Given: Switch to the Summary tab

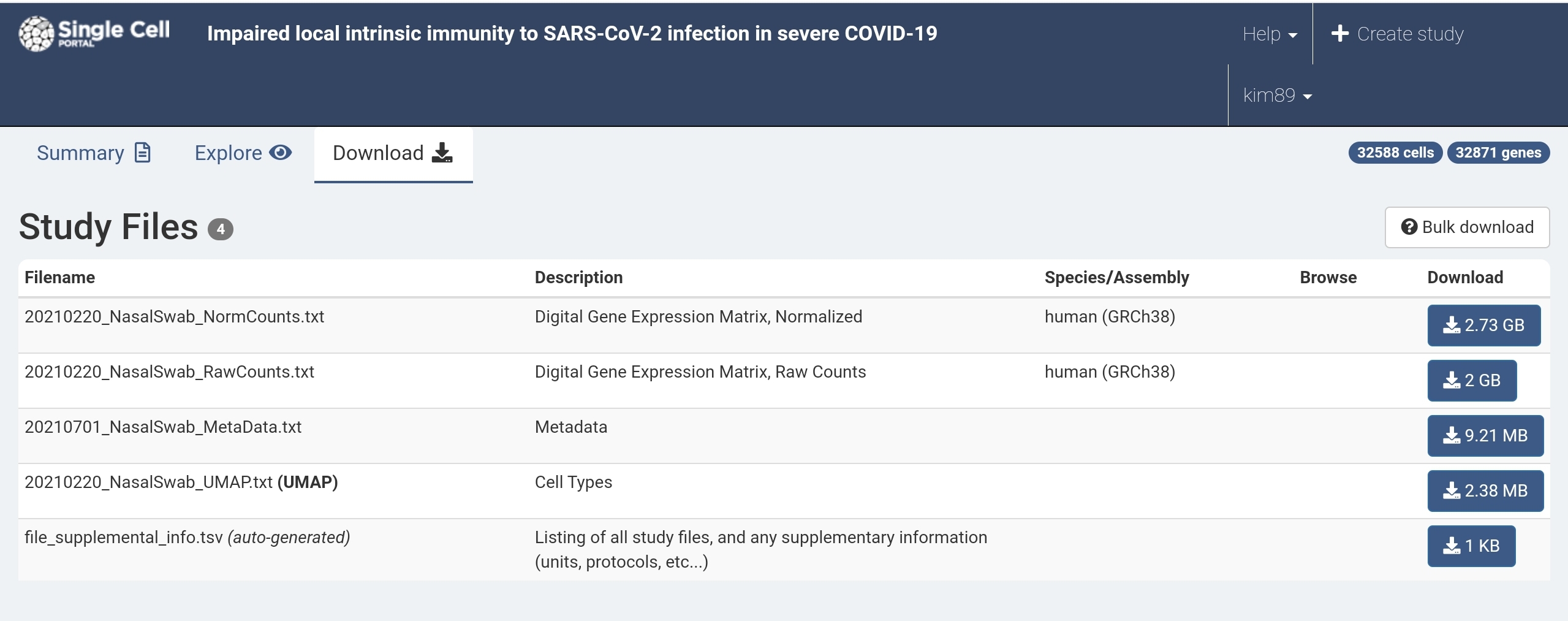Looking at the screenshot, I should click(93, 153).
